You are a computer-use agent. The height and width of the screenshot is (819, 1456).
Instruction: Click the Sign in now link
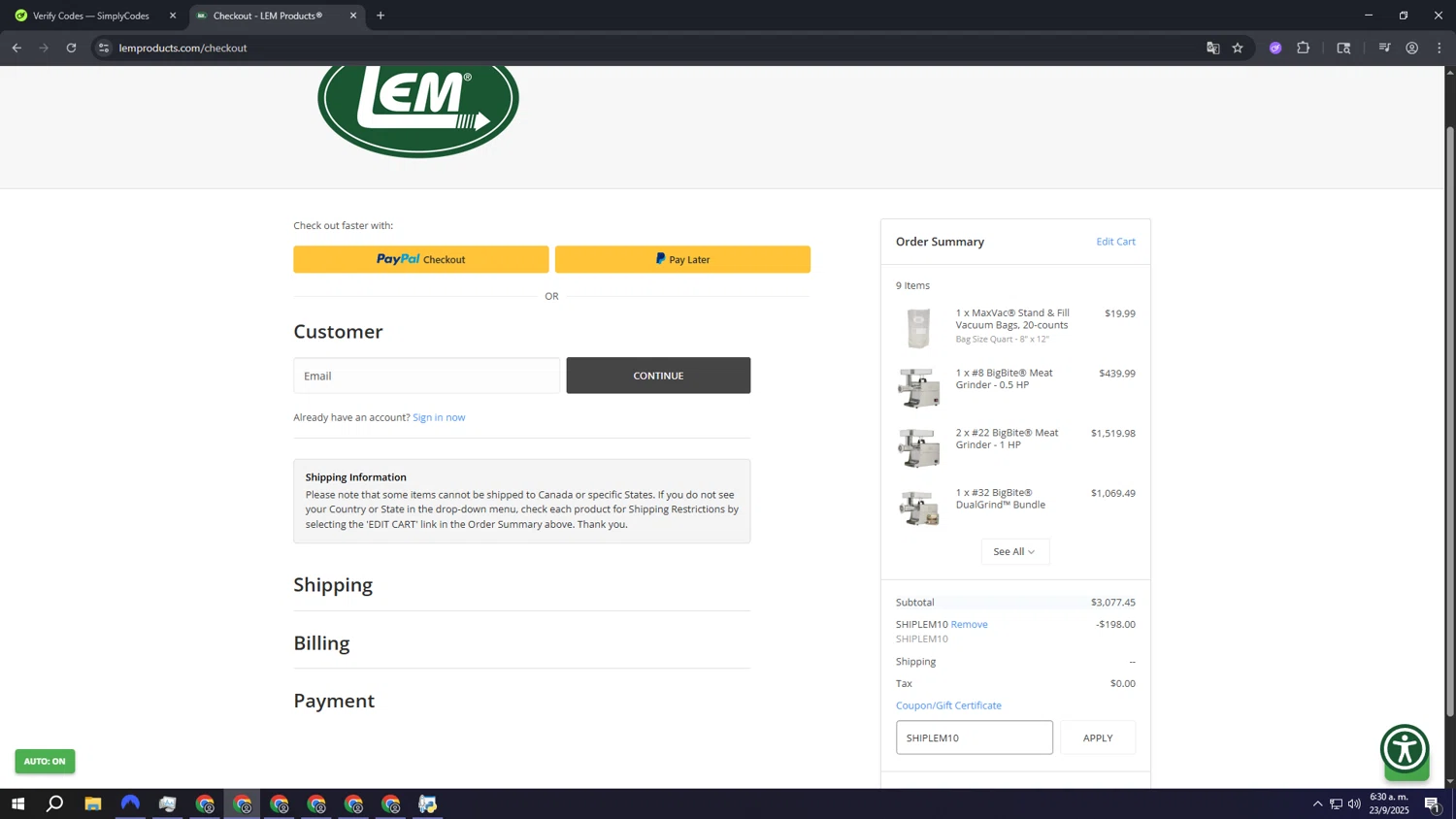439,417
